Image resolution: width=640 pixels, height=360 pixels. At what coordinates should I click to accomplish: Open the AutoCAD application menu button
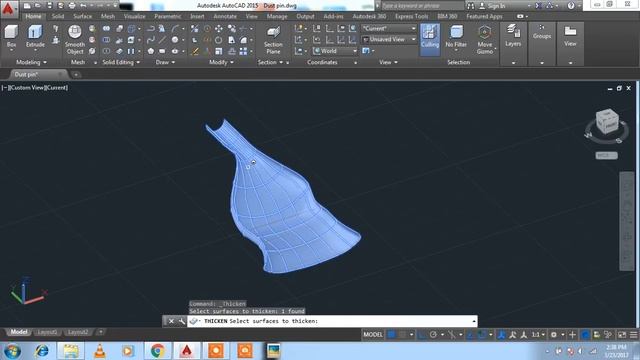8,9
